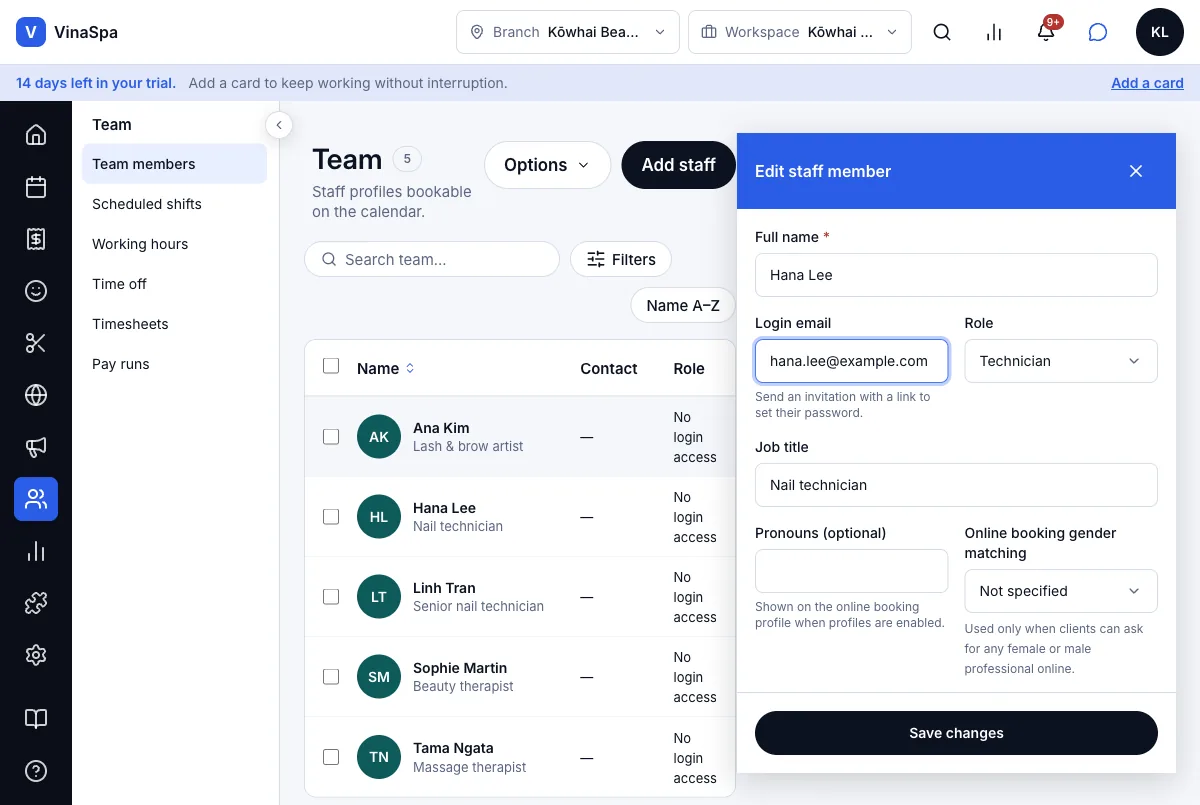The height and width of the screenshot is (805, 1200).
Task: Open the Team people icon in sidebar
Action: [x=36, y=499]
